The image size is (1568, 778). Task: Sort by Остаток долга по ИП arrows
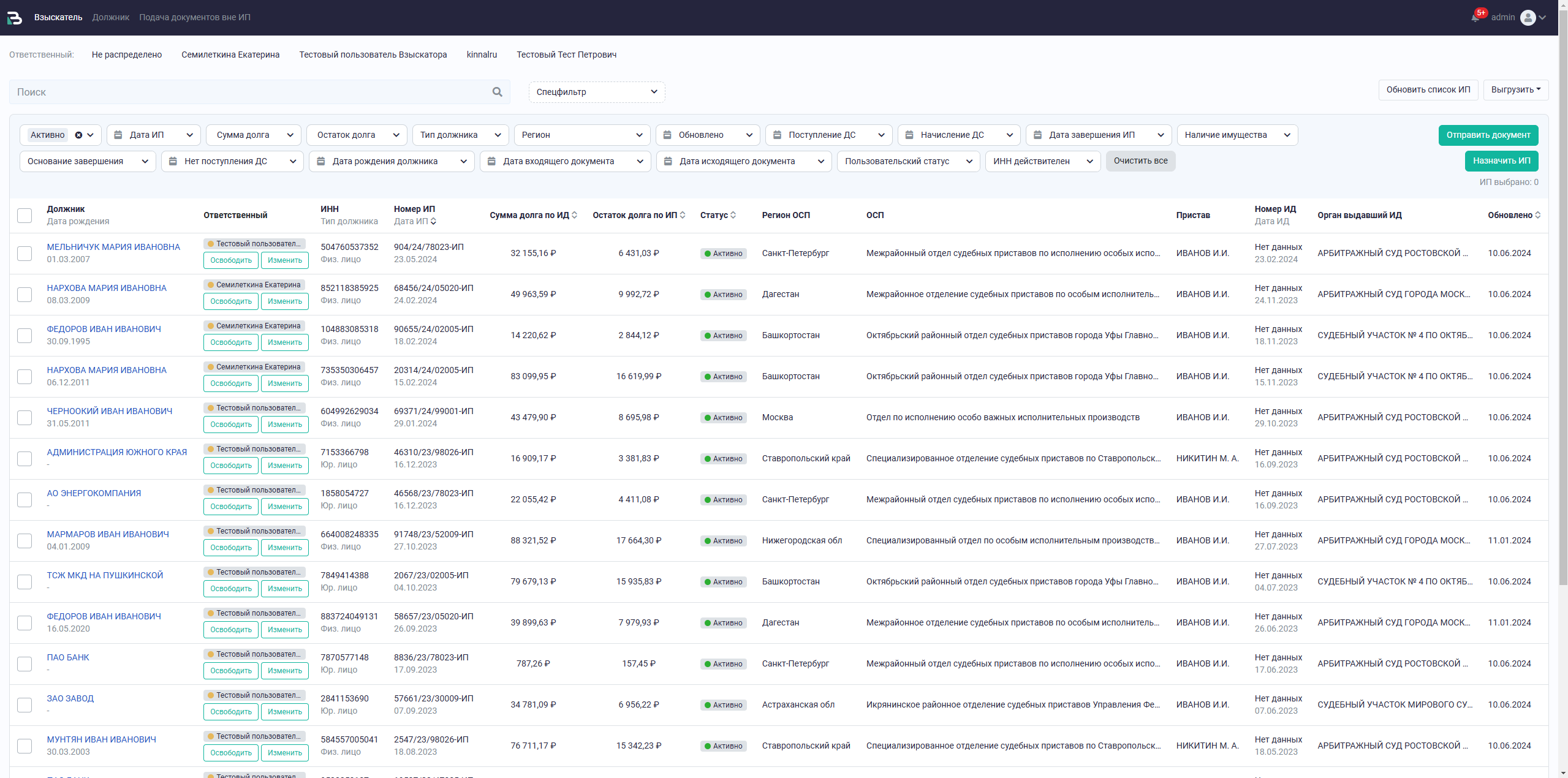coord(683,215)
